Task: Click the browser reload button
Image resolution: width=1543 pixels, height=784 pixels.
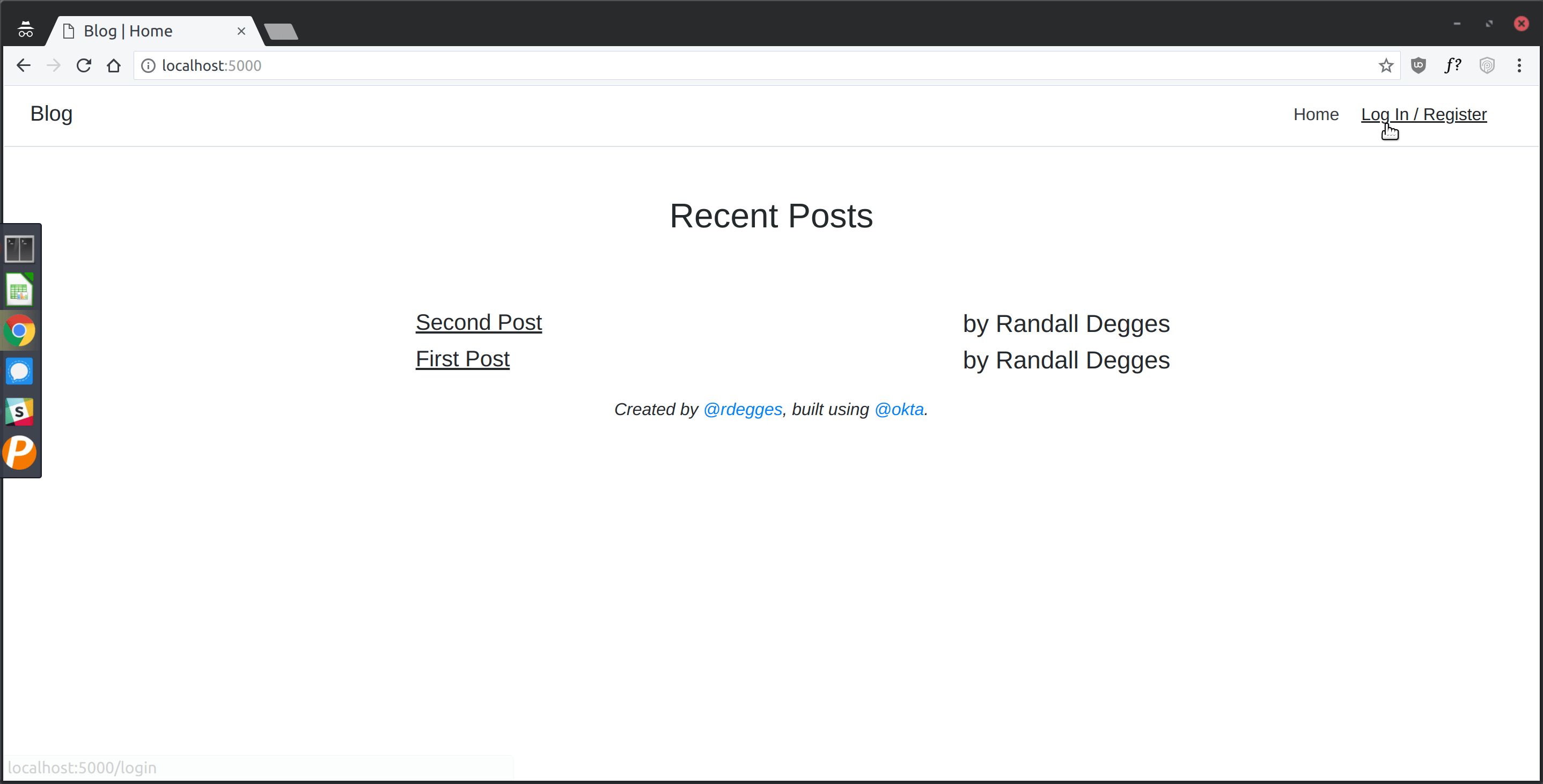Action: [85, 65]
